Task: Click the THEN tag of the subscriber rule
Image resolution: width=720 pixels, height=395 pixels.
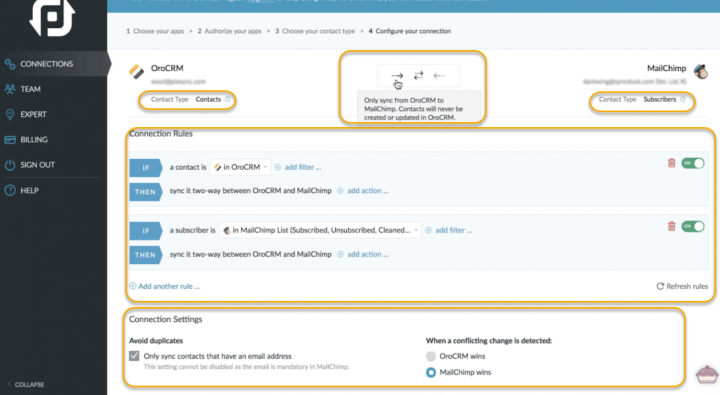Action: (x=146, y=255)
